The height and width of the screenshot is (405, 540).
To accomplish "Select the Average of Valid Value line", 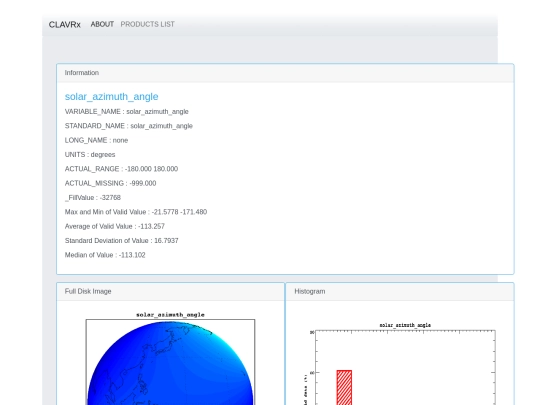I will (x=115, y=226).
